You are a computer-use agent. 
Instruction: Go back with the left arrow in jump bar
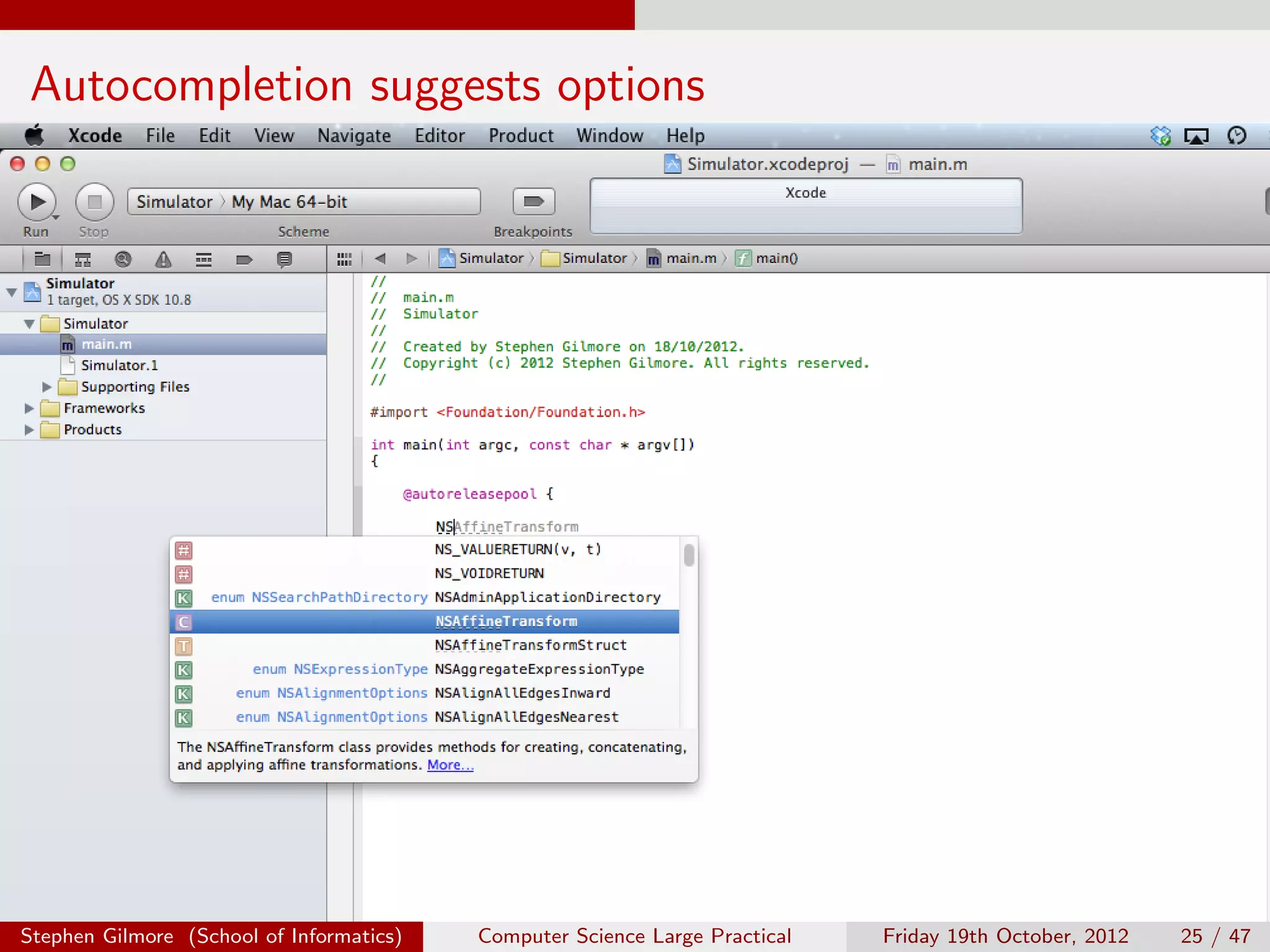point(380,258)
